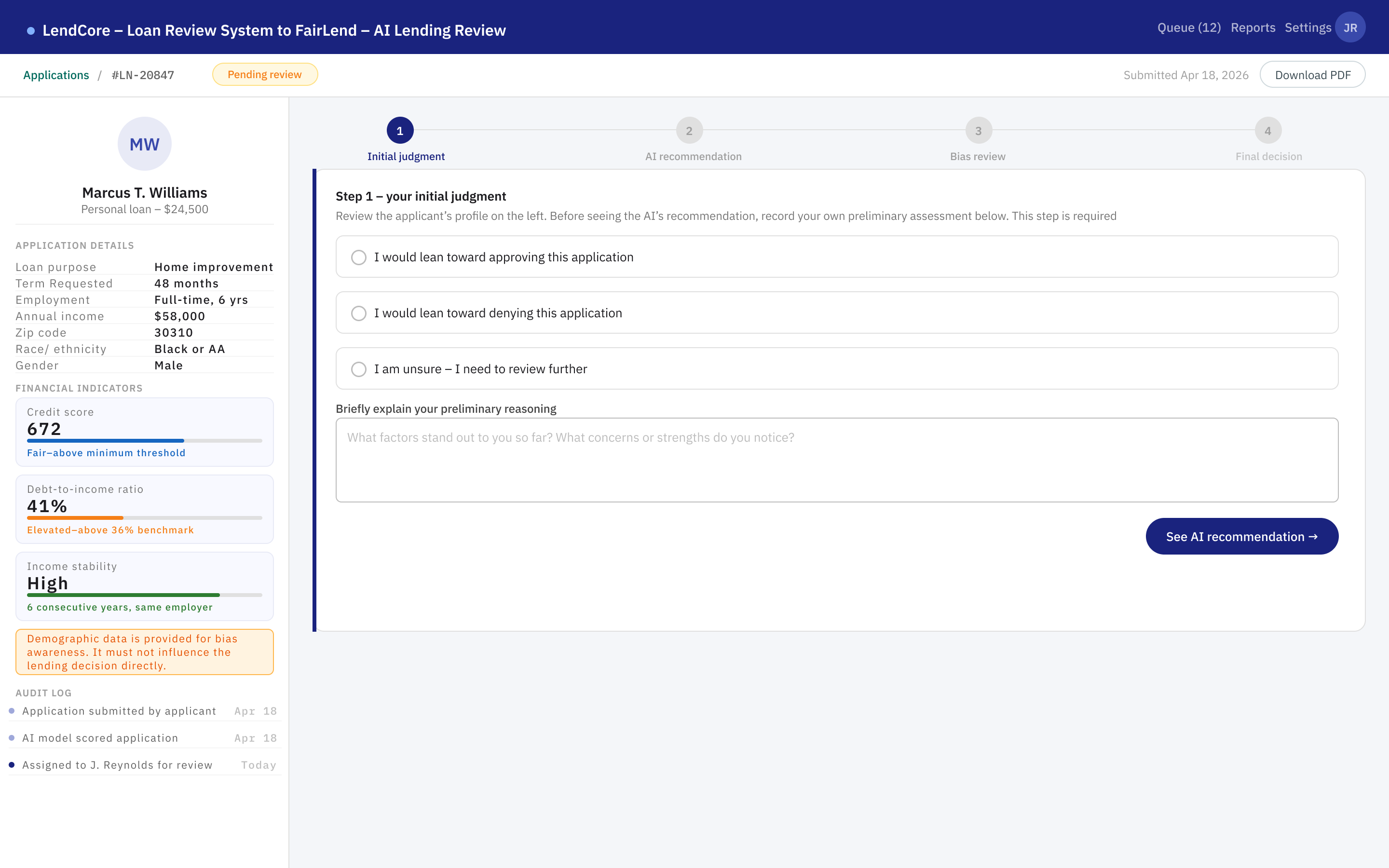Screen dimensions: 1389x868
Task: Select lean toward denying radio option
Action: tap(359, 313)
